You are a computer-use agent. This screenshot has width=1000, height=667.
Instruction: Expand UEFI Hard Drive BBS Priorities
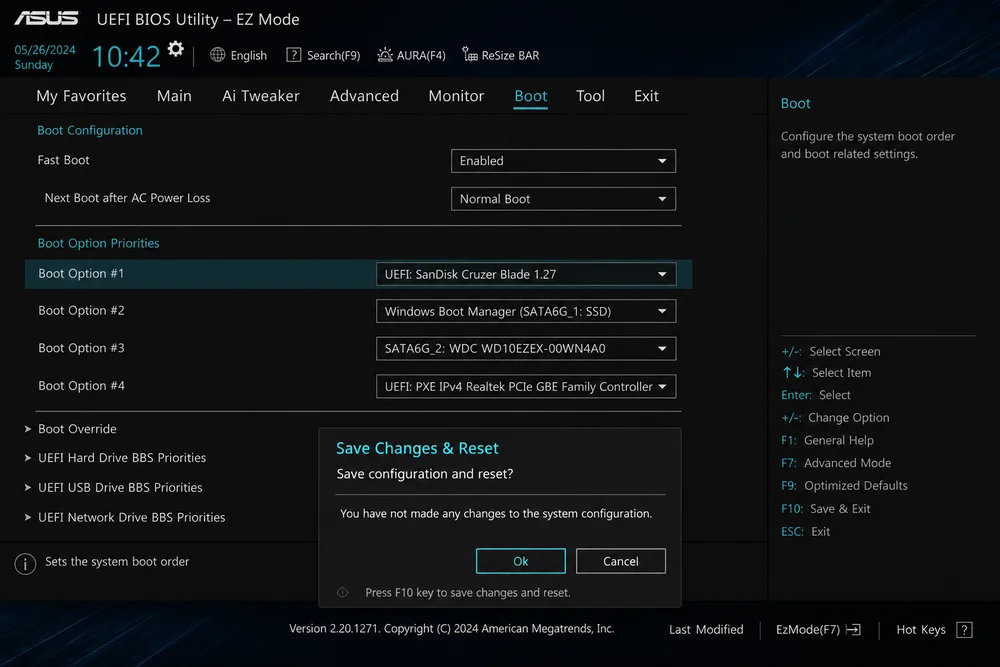click(115, 458)
